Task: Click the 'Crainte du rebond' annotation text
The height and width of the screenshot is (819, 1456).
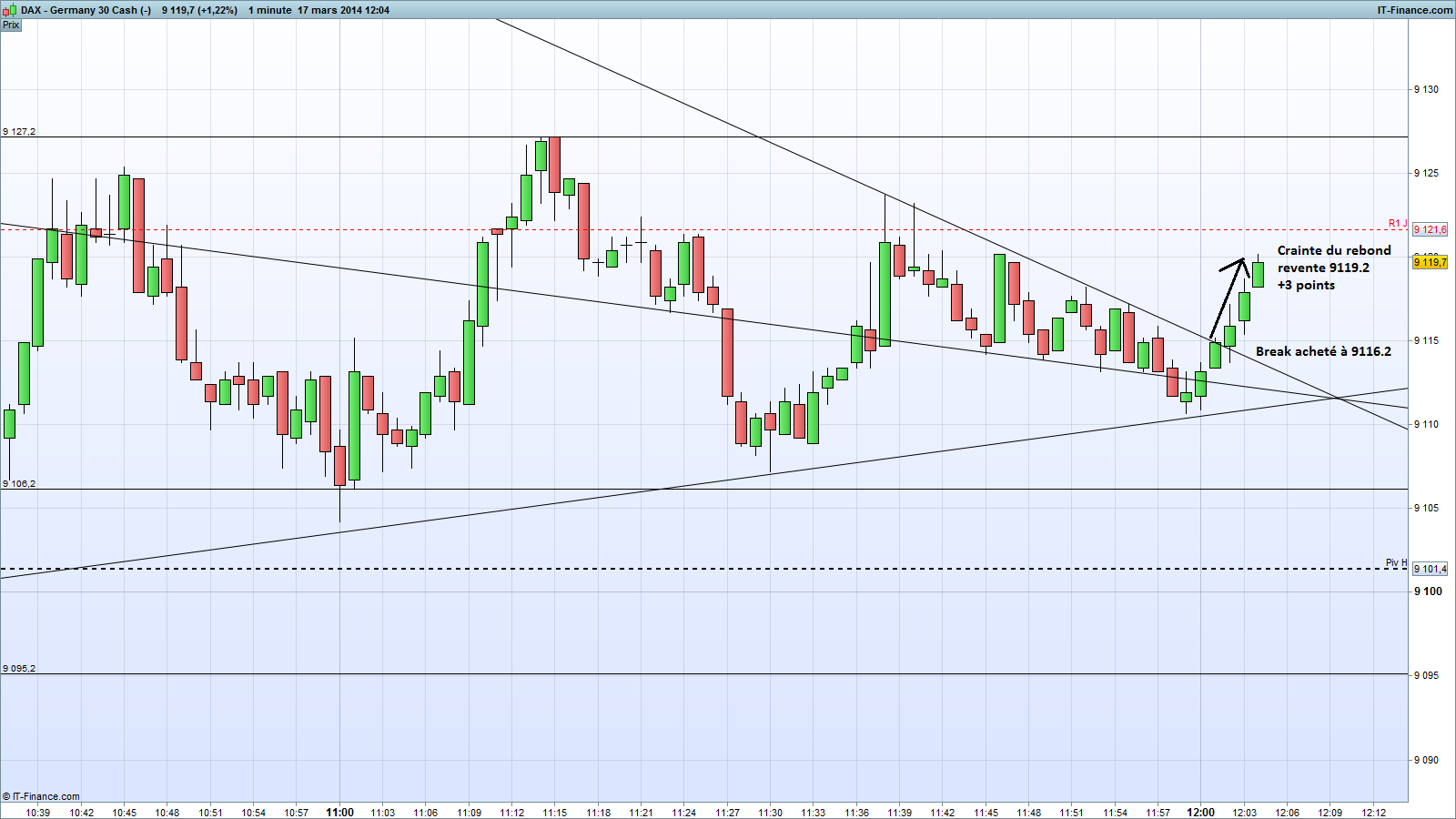Action: point(1334,250)
